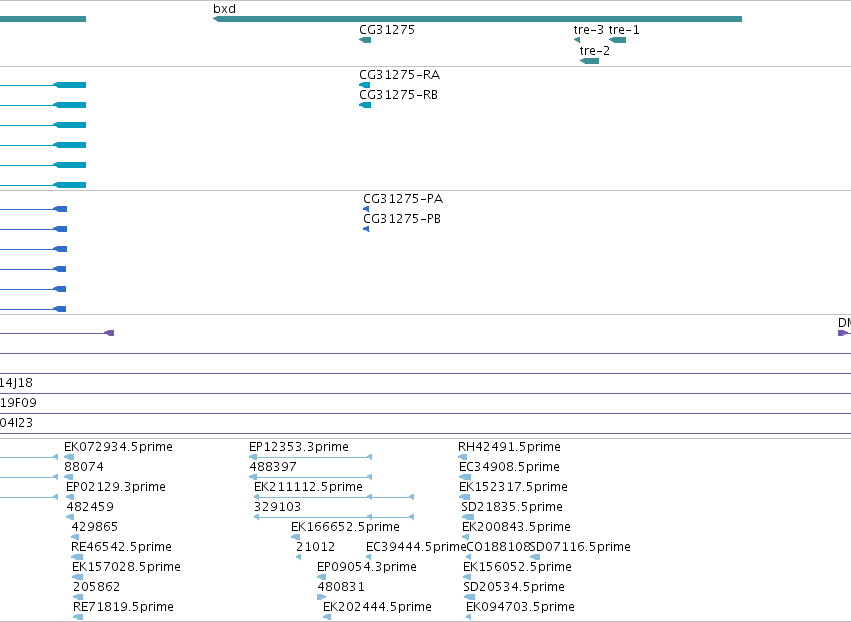Open EST EC34908.5prime
Viewport: 851px width, 622px height.
point(510,467)
